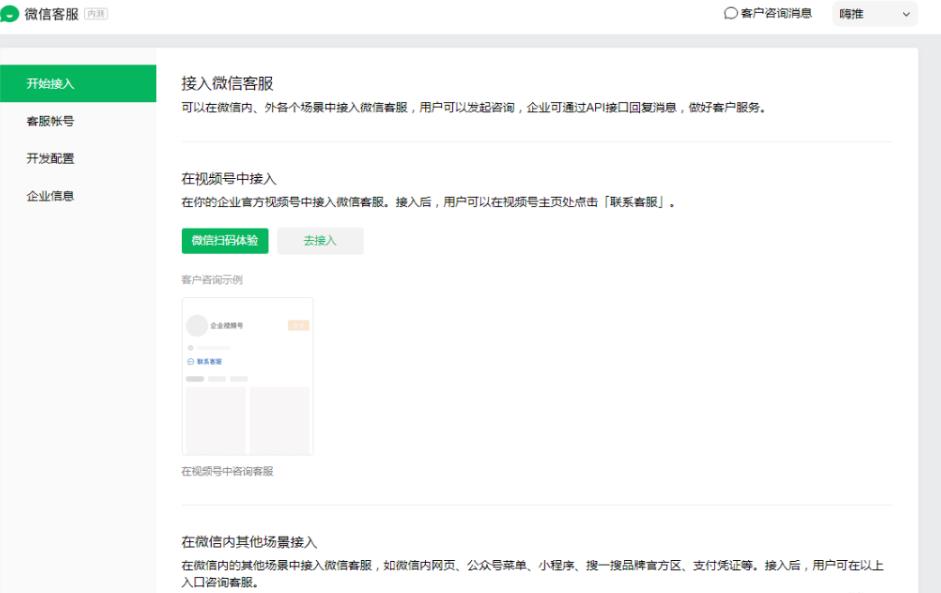Click the WeChat customer service logo icon
941x593 pixels.
click(x=10, y=14)
